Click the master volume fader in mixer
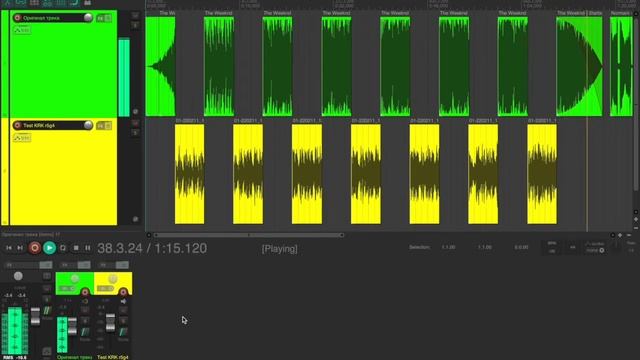Image resolution: width=640 pixels, height=360 pixels. 36,316
